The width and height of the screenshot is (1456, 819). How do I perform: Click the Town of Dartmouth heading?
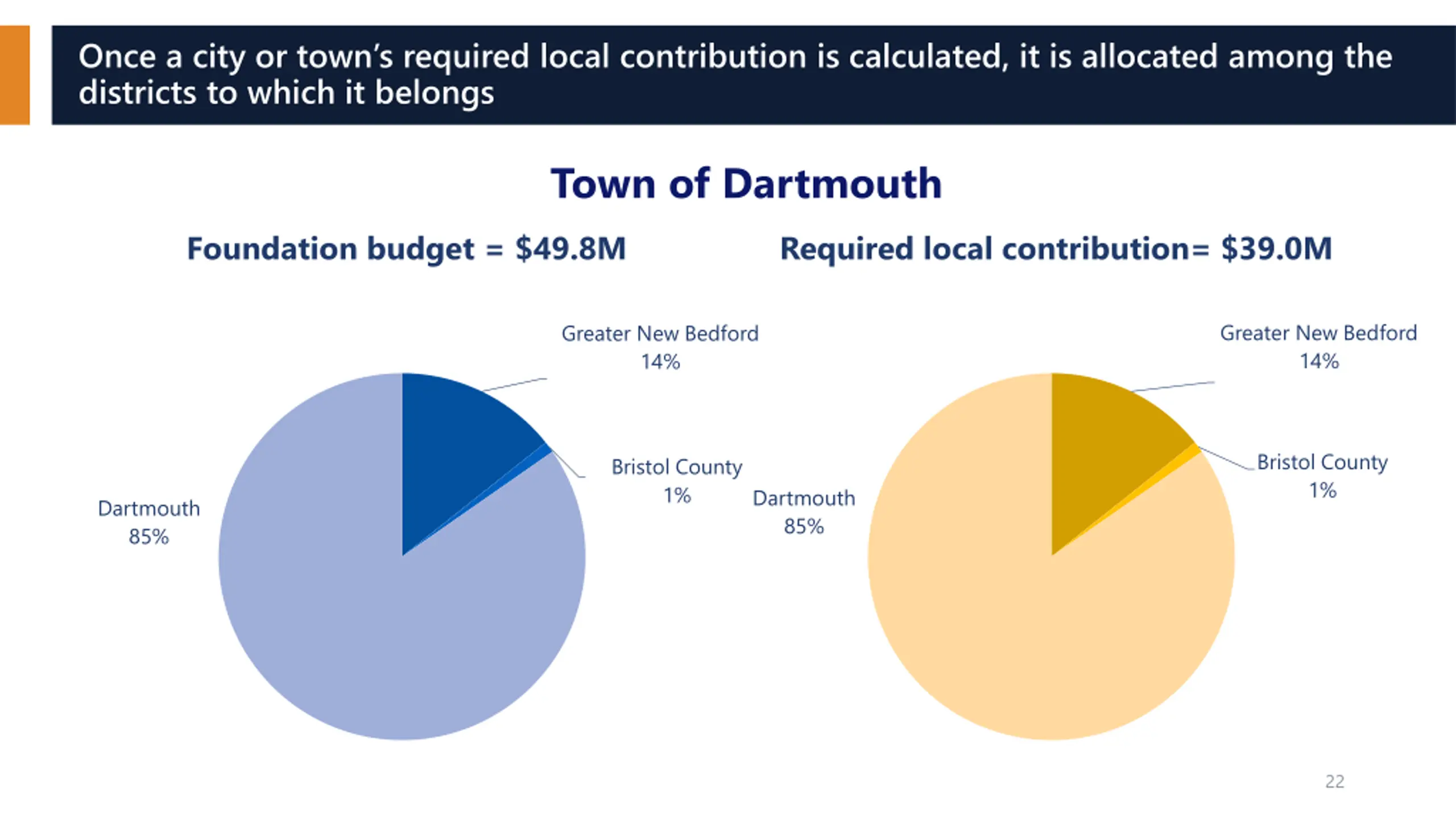click(746, 184)
